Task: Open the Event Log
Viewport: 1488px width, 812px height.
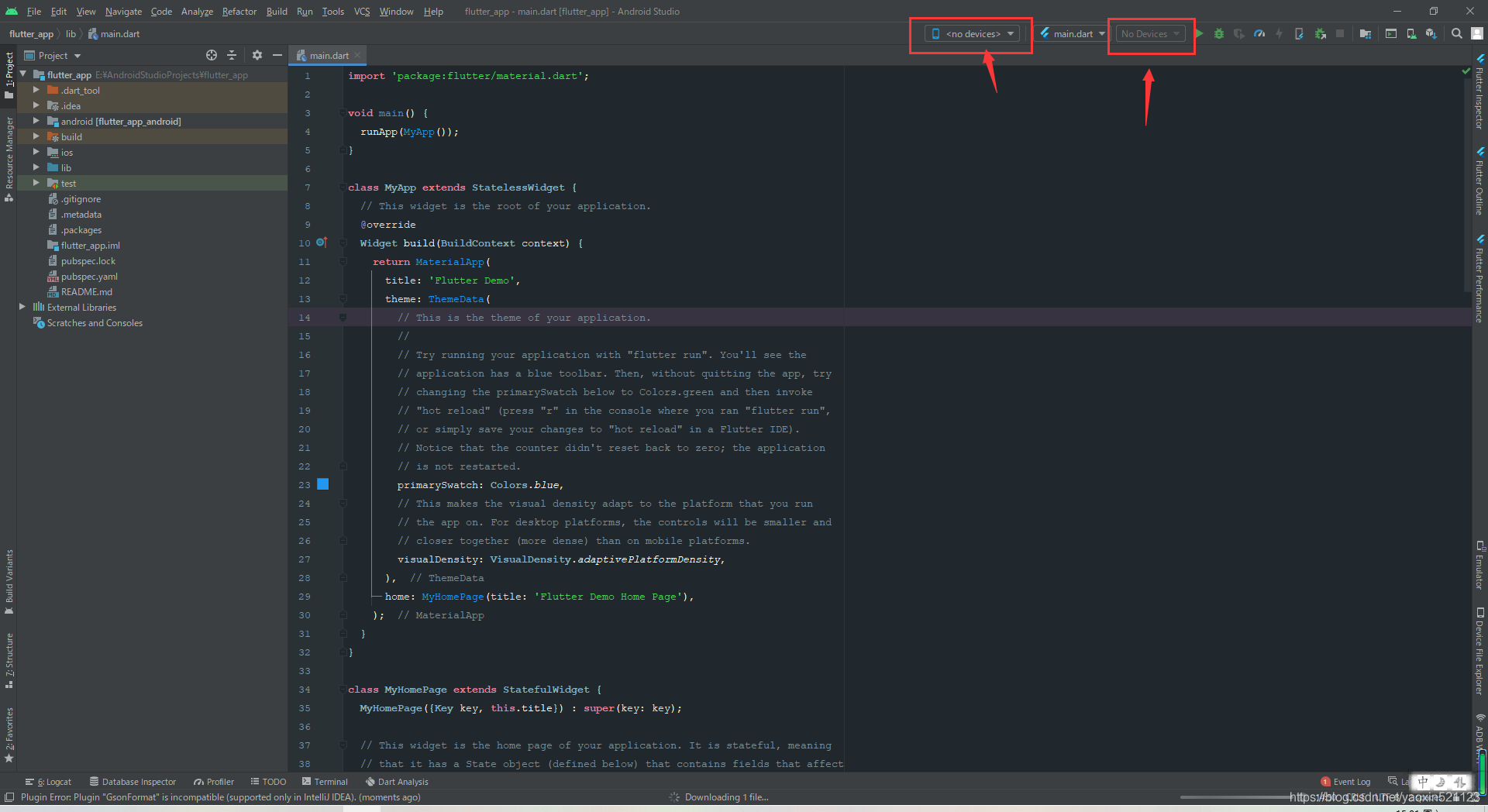Action: [x=1345, y=782]
